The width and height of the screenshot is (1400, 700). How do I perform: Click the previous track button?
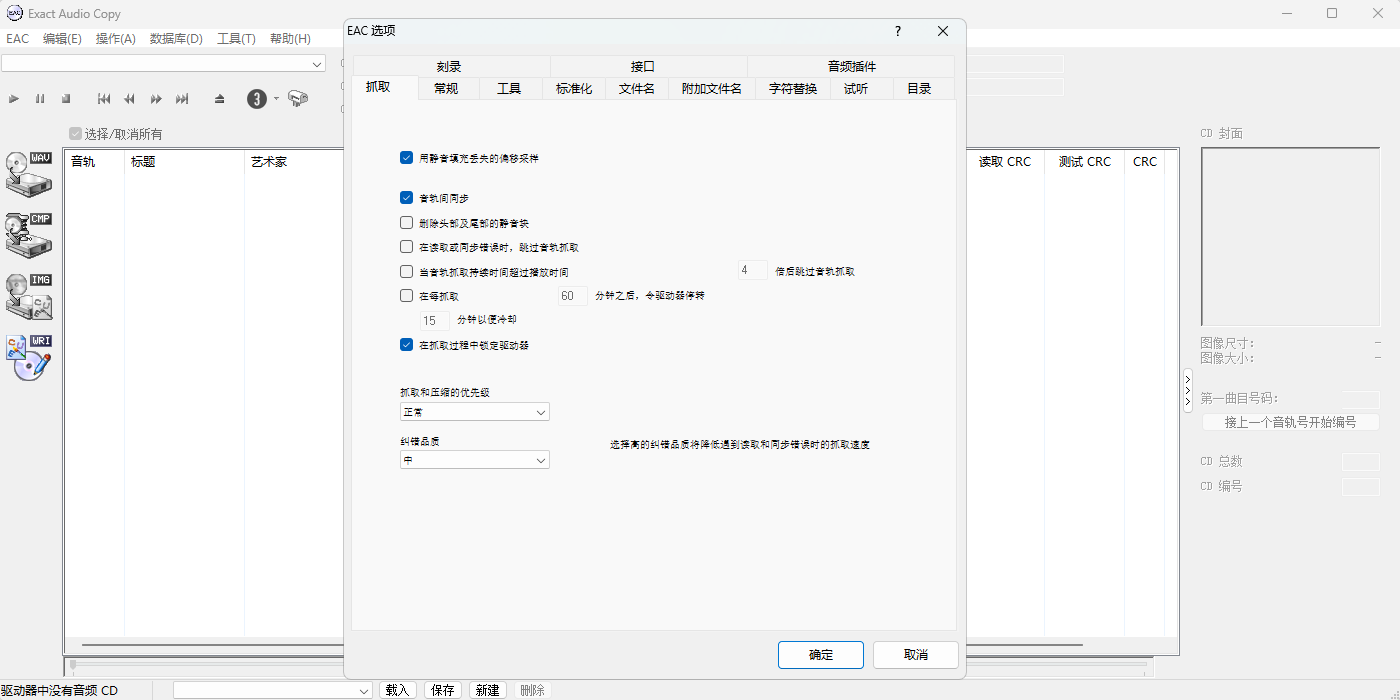click(104, 99)
